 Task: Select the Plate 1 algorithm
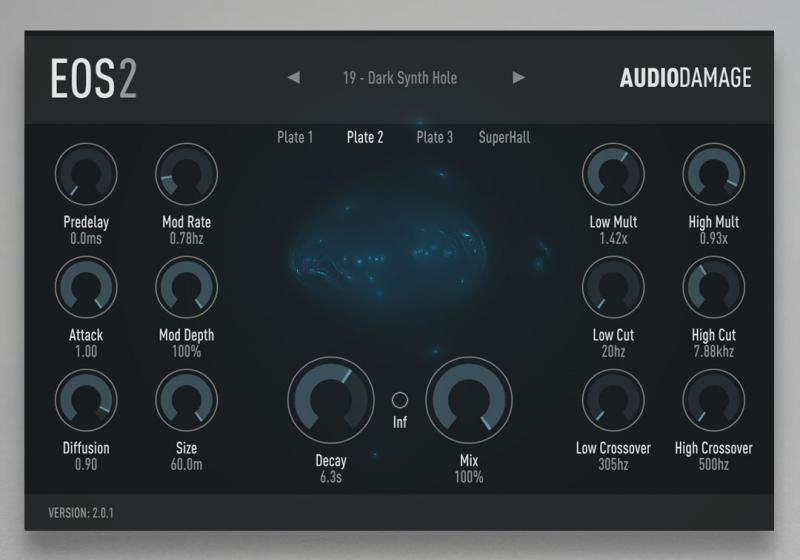[295, 137]
